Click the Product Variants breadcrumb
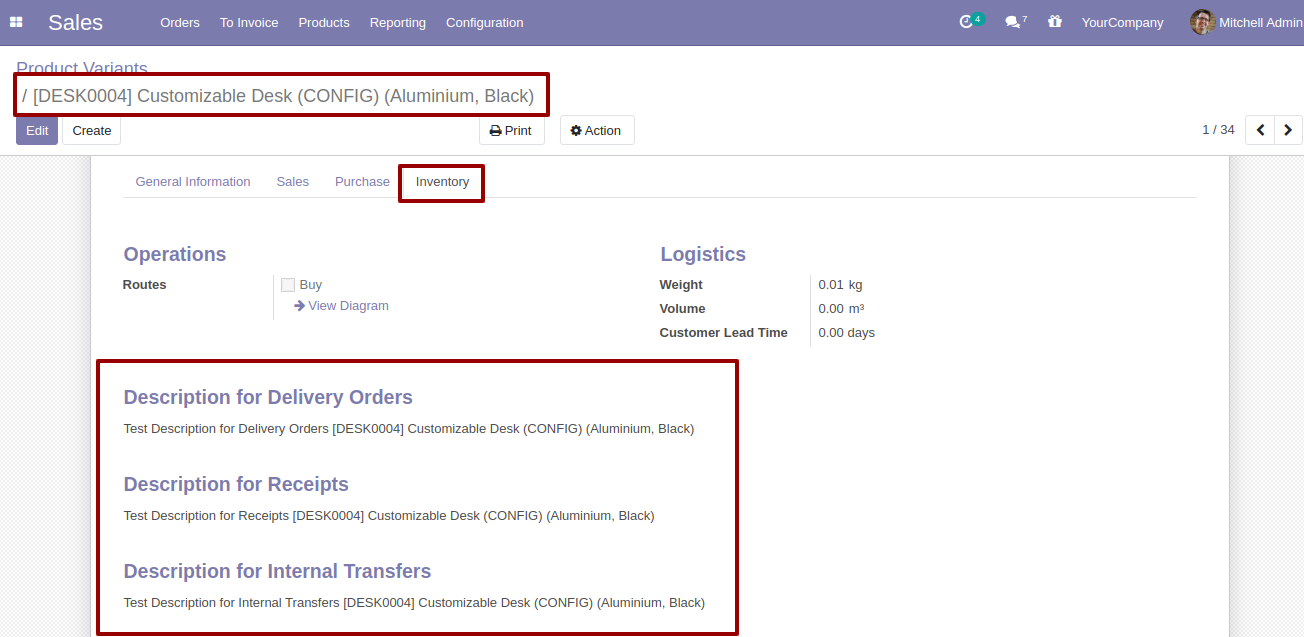Image resolution: width=1304 pixels, height=637 pixels. [82, 68]
